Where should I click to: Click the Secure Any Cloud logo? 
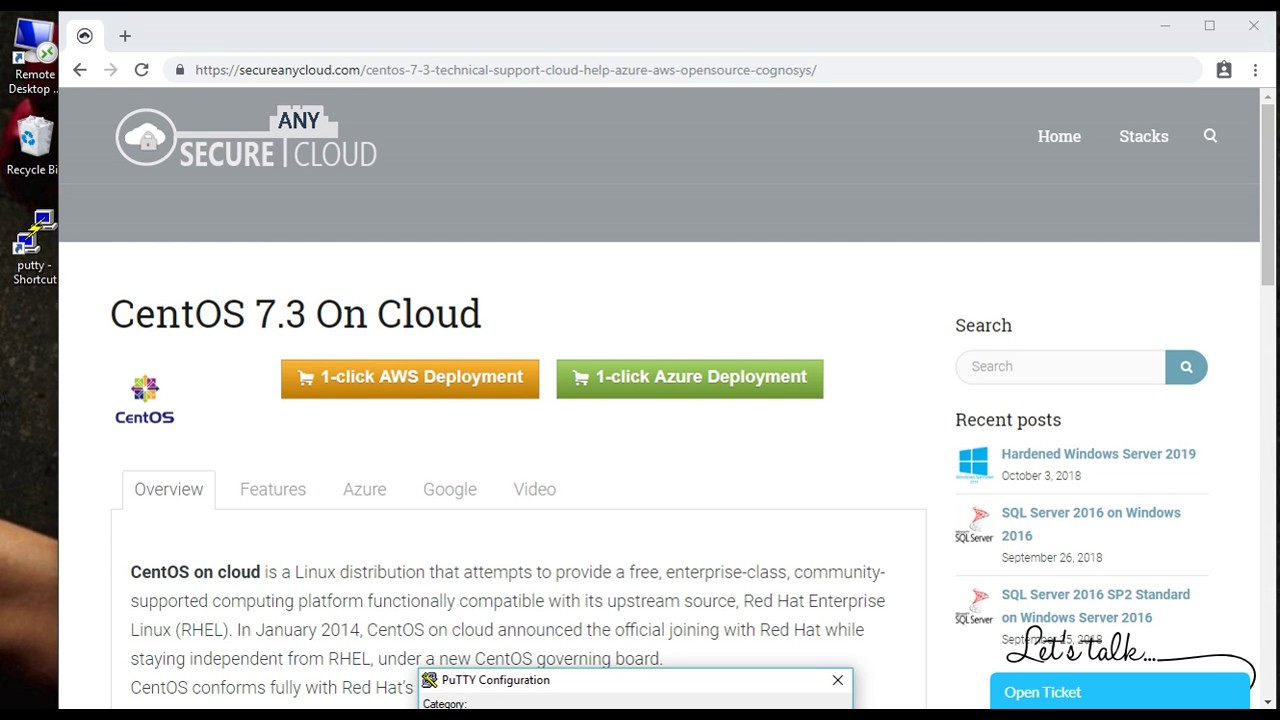click(246, 137)
